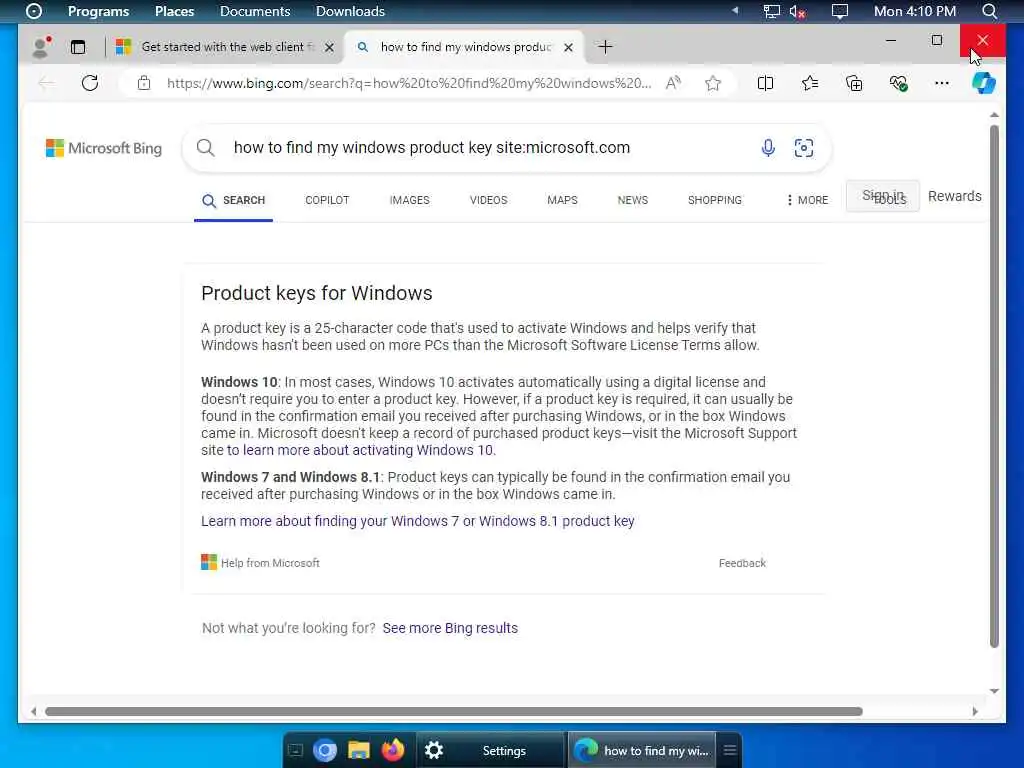Click the show desktop taskbar icon
Screen dimensions: 1024x768
[x=295, y=750]
